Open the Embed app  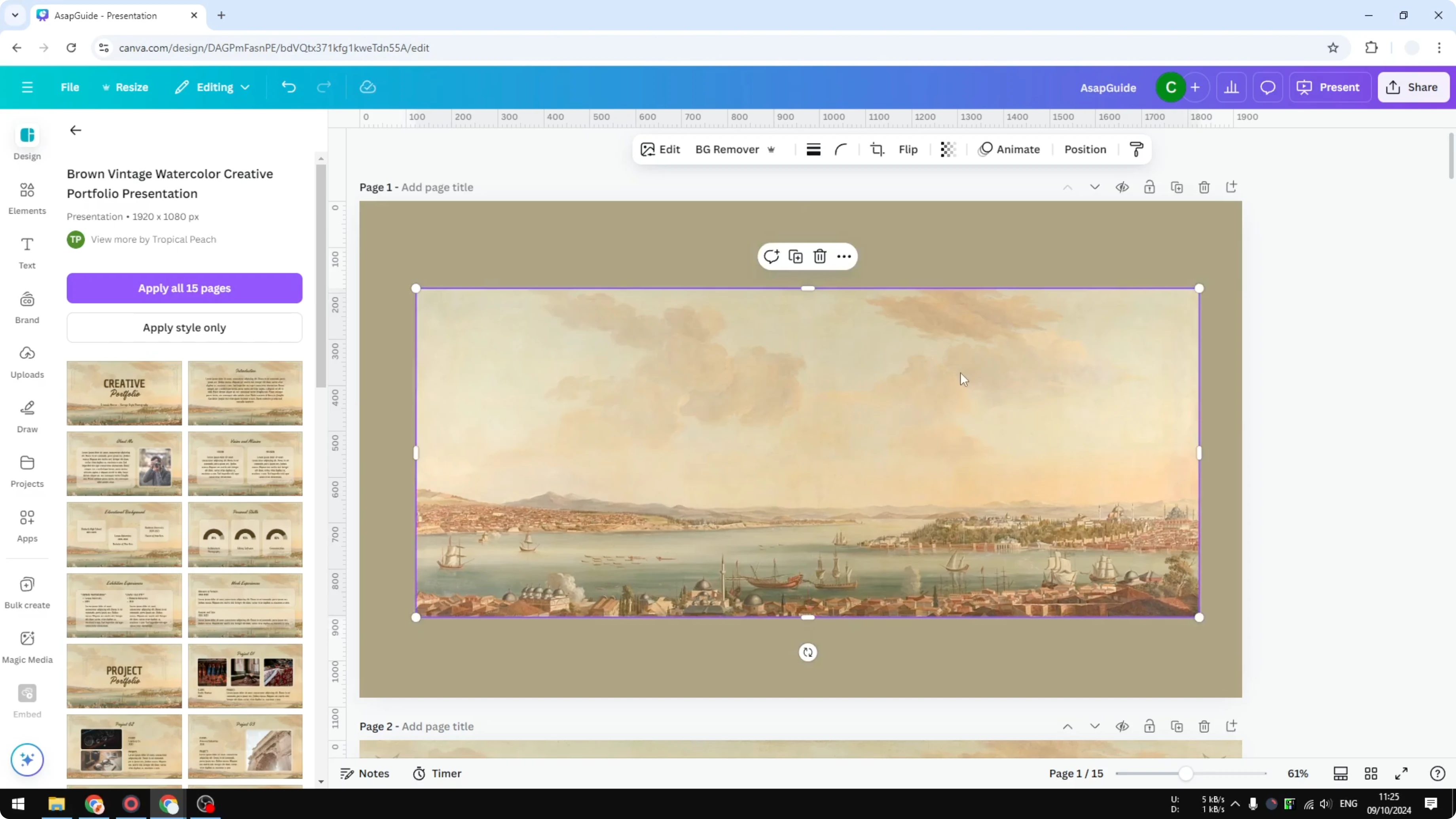click(27, 702)
